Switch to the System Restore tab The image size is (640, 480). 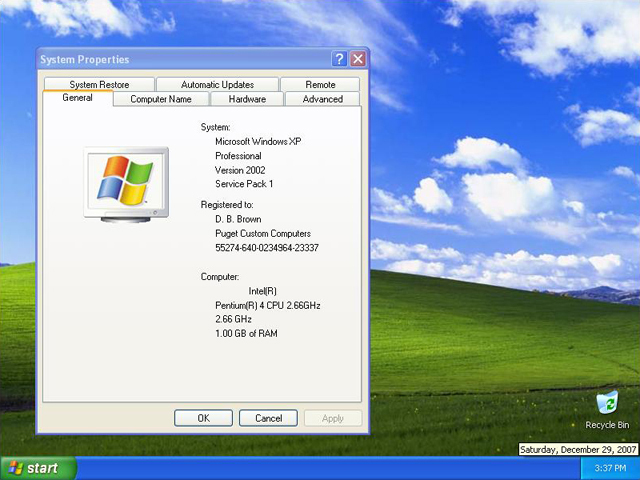click(x=99, y=85)
